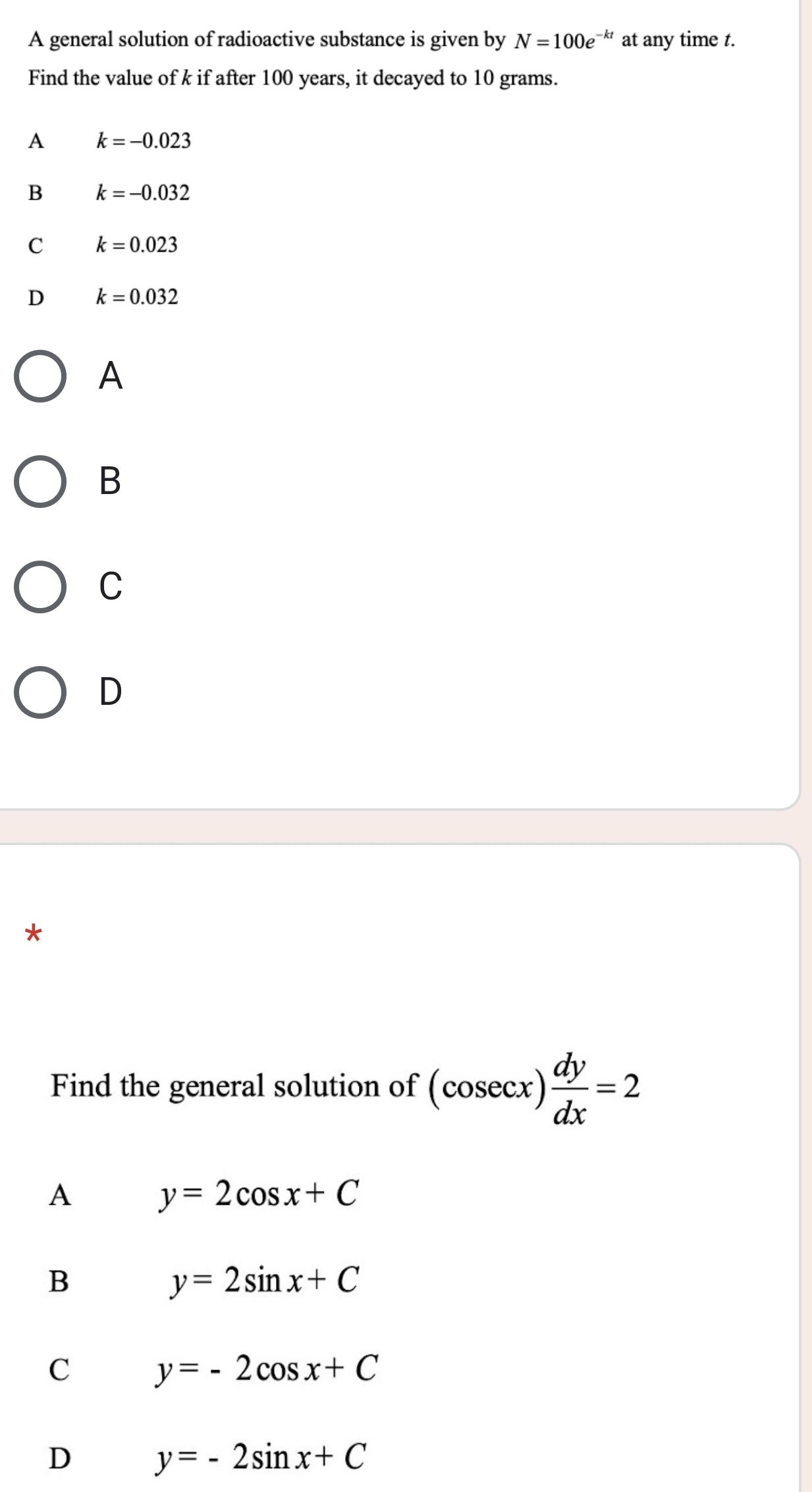Screen dimensions: 812x1492
Task: Click the answer choice k = −0.032
Action: point(143,192)
